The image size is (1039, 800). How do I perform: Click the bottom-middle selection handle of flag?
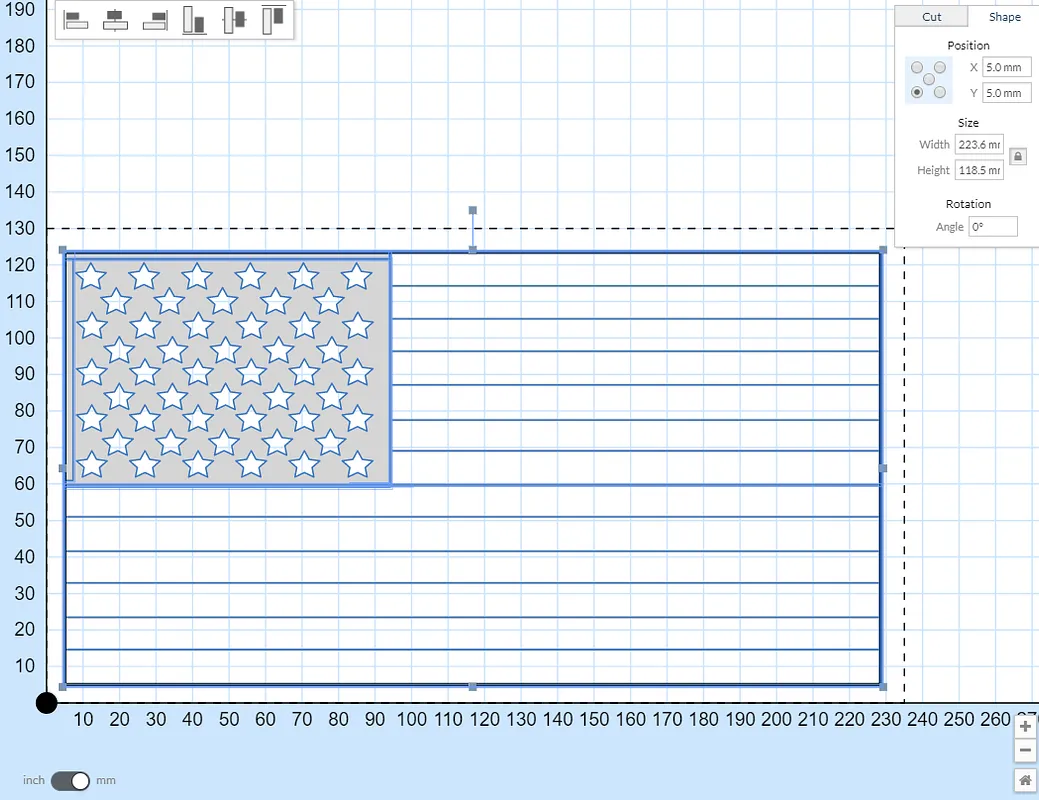point(472,687)
